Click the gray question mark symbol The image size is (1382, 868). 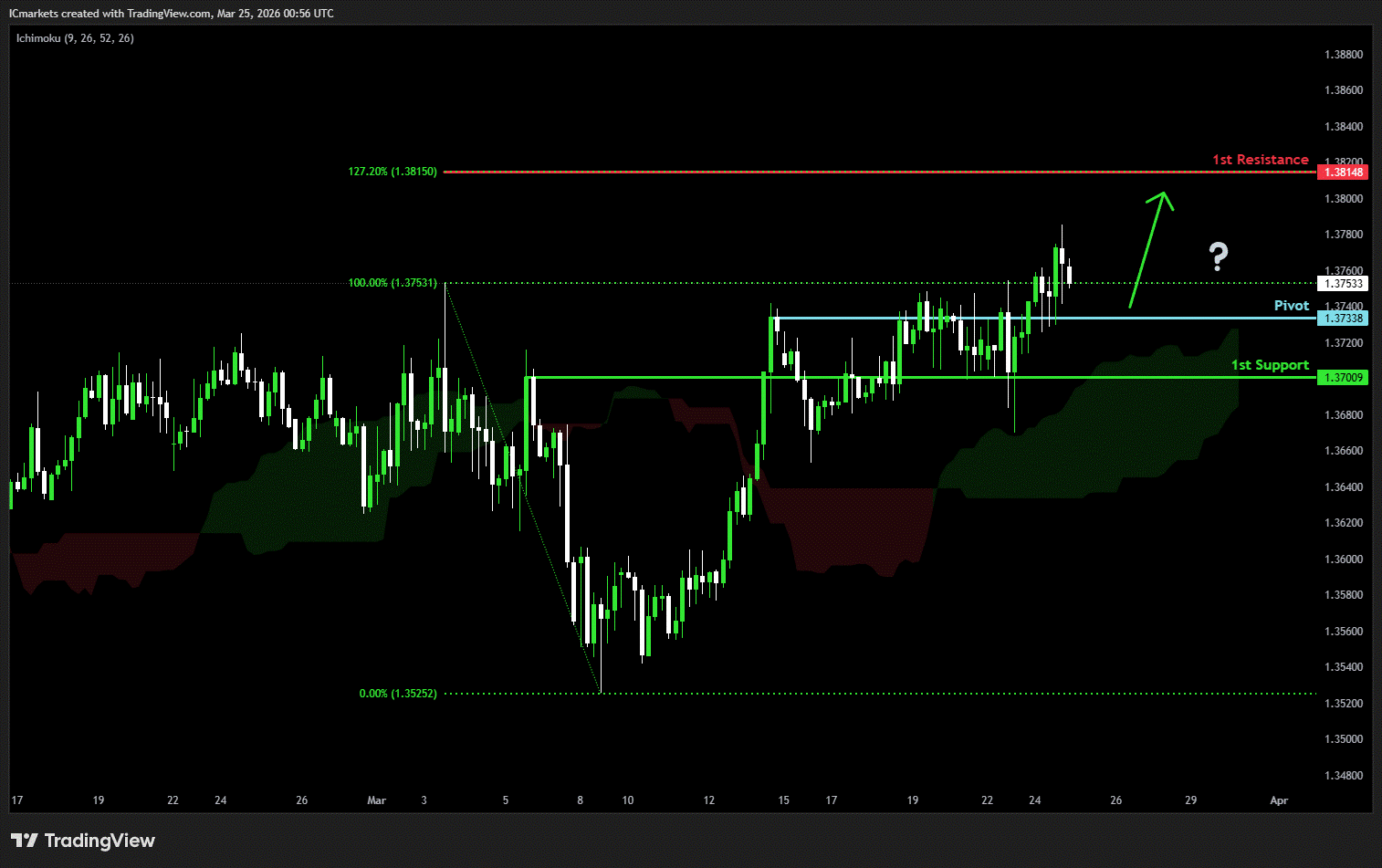[1218, 256]
